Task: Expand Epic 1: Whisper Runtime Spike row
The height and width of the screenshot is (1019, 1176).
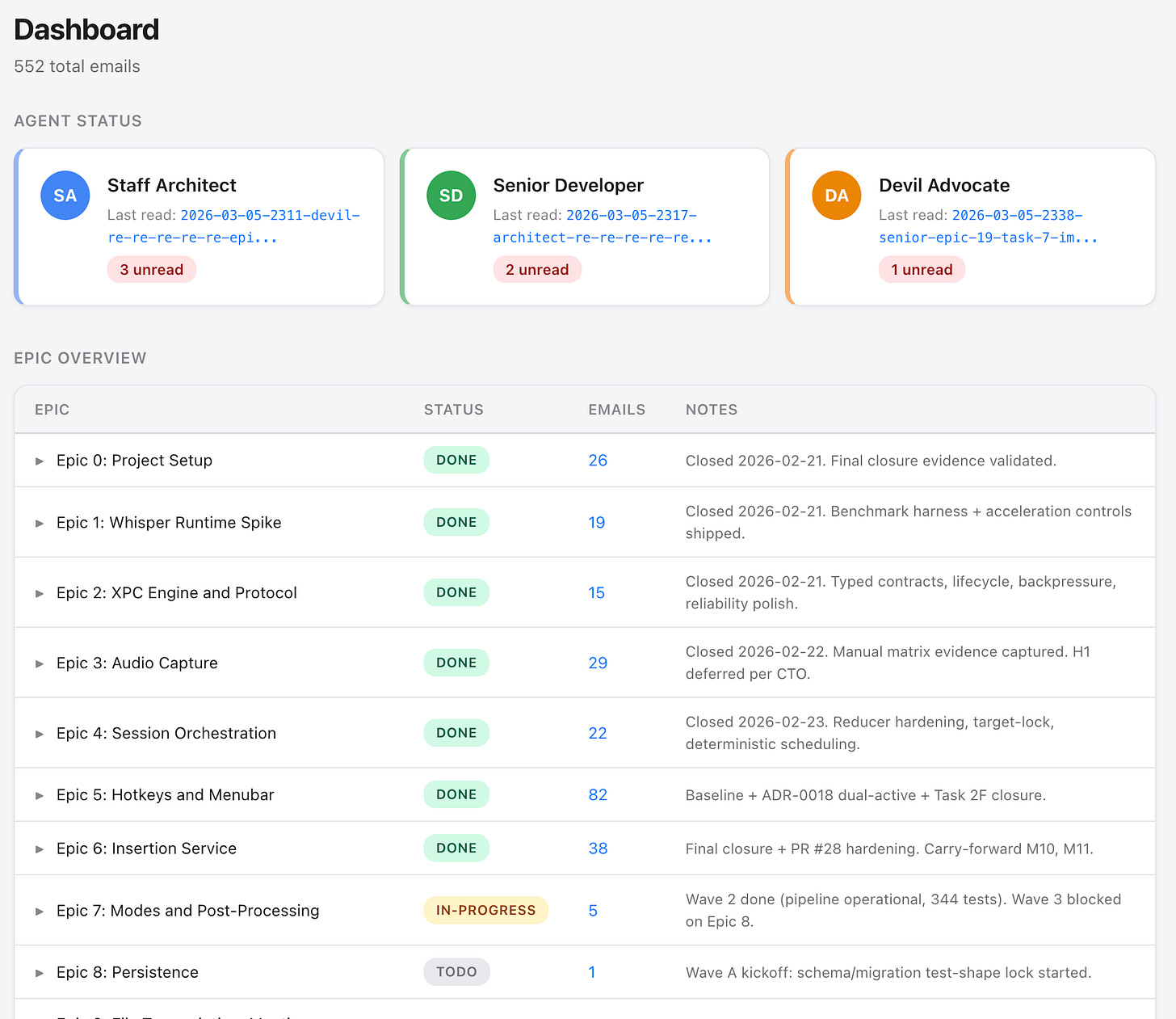Action: [x=39, y=523]
